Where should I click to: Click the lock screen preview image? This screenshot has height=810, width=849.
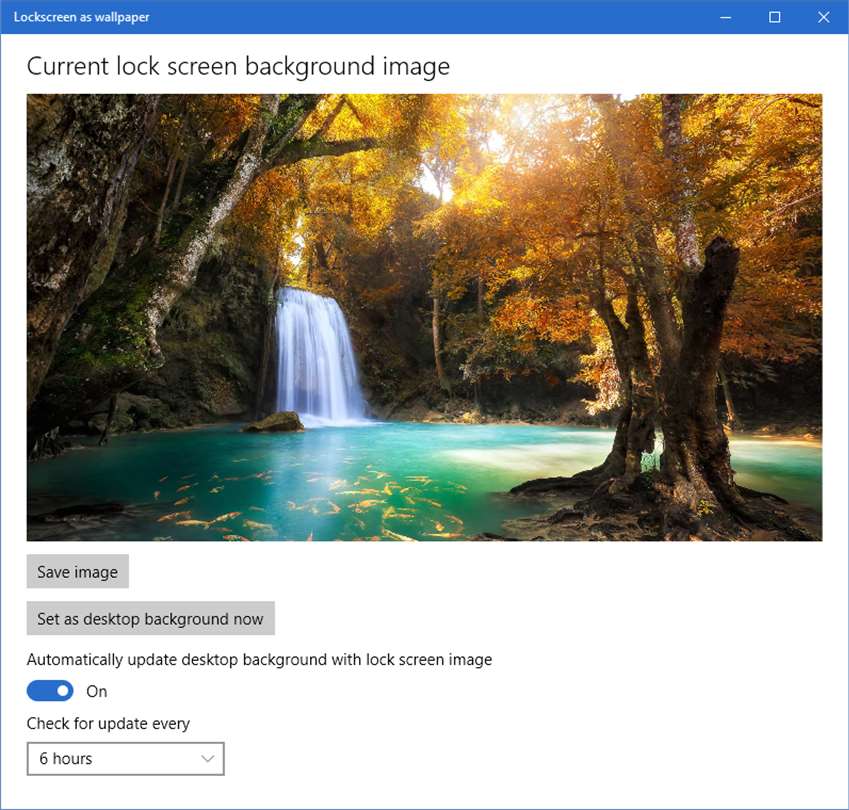tap(424, 317)
